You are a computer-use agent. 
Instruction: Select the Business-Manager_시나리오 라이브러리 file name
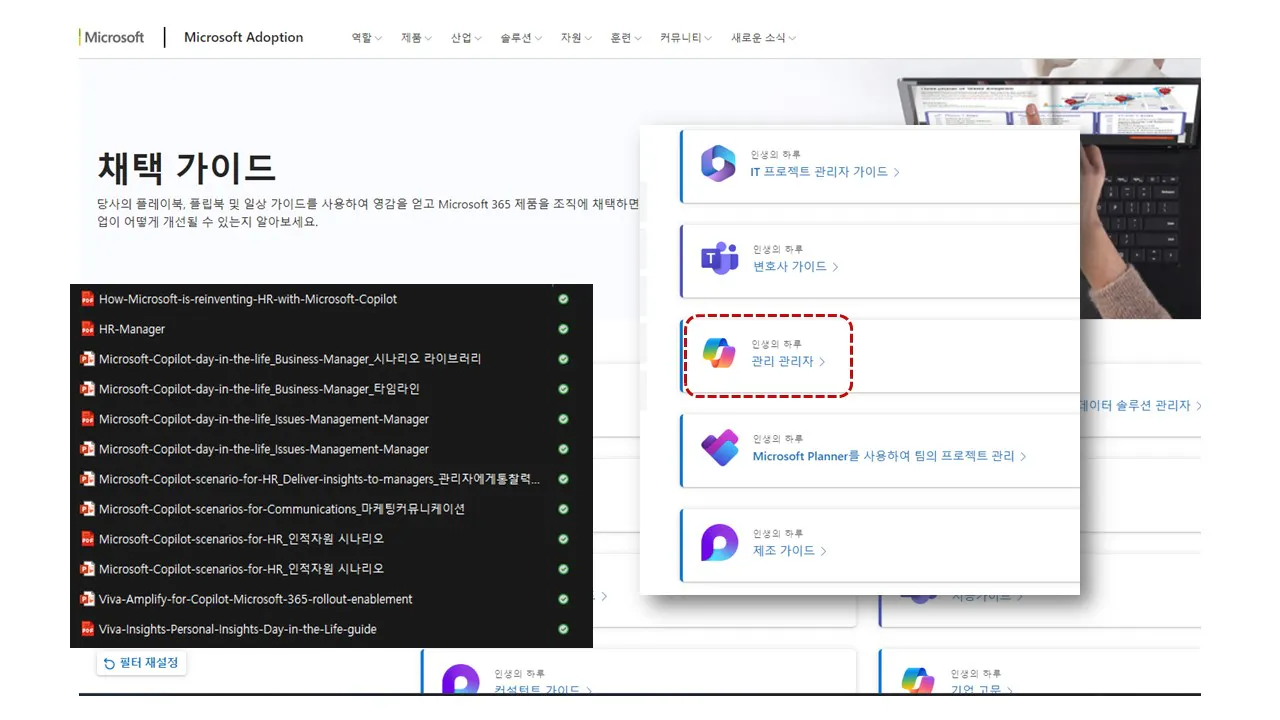click(290, 359)
